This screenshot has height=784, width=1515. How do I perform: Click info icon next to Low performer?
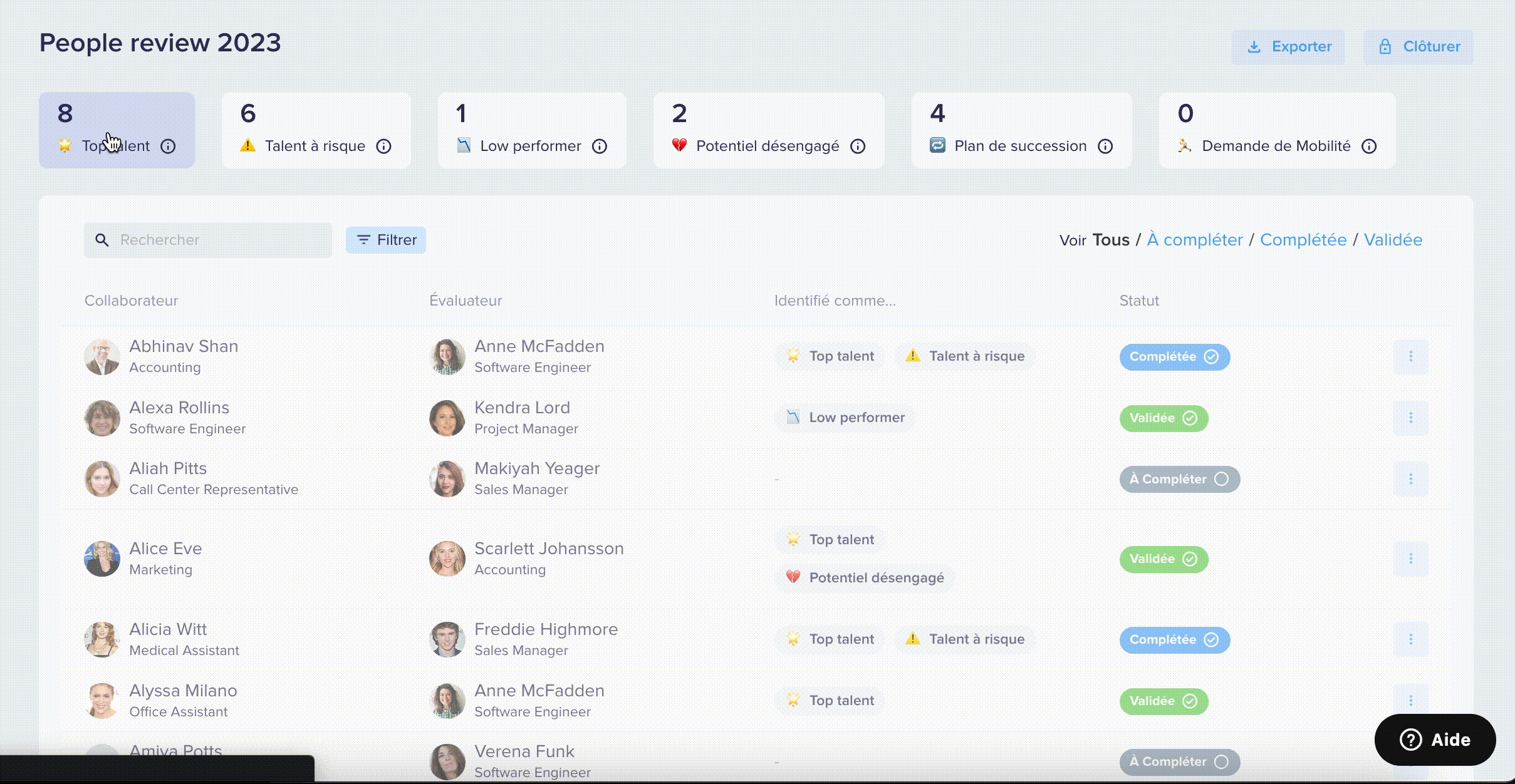coord(600,146)
